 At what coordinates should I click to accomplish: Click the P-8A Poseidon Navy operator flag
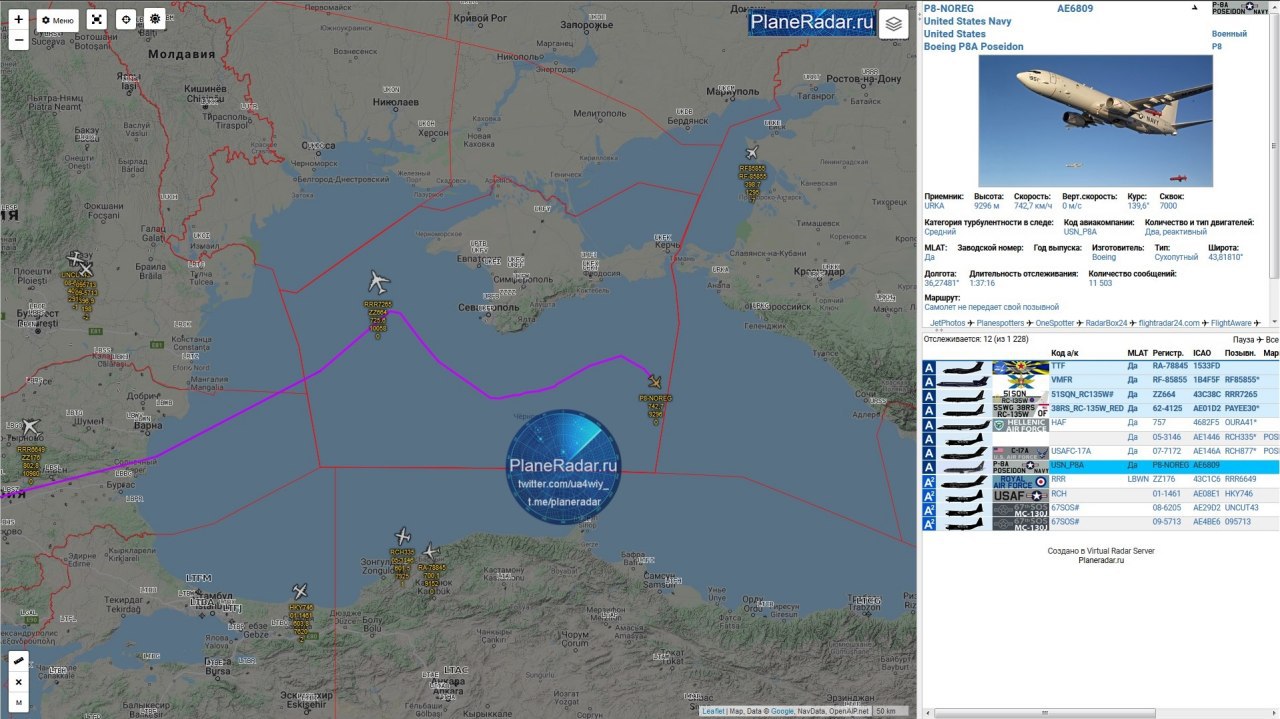coord(1241,7)
